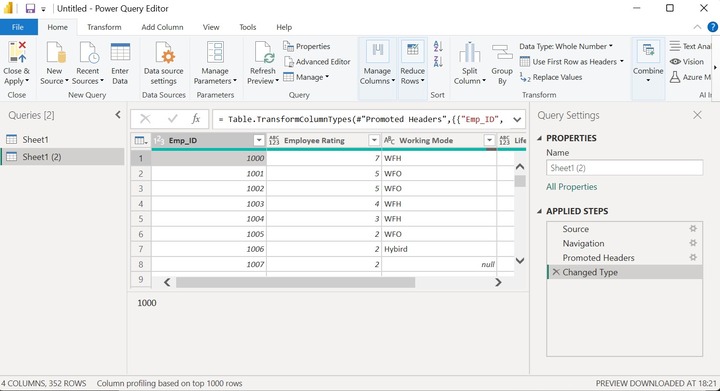
Task: Switch to the Home tab
Action: click(x=57, y=27)
